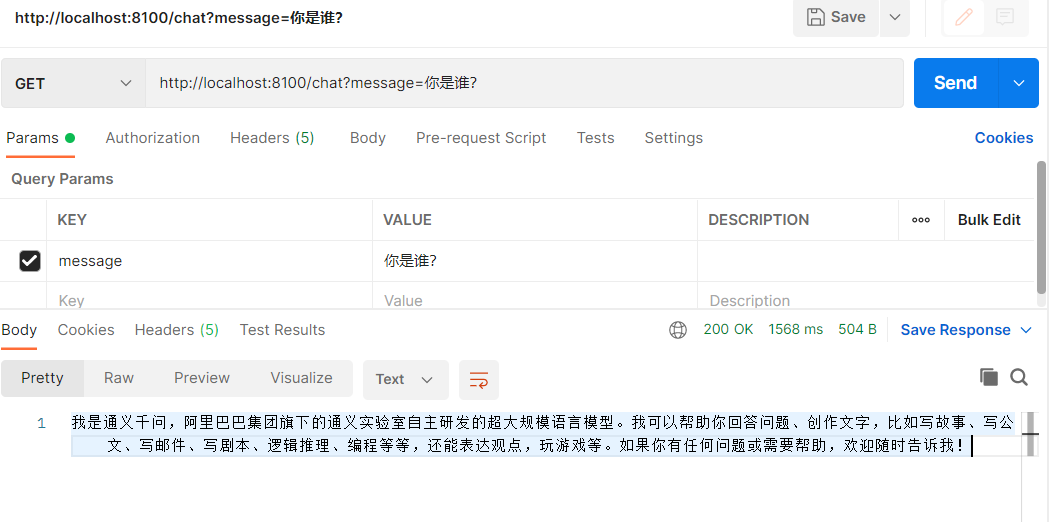Click the Bulk Edit button
Viewport: 1053px width, 522px height.
click(989, 220)
